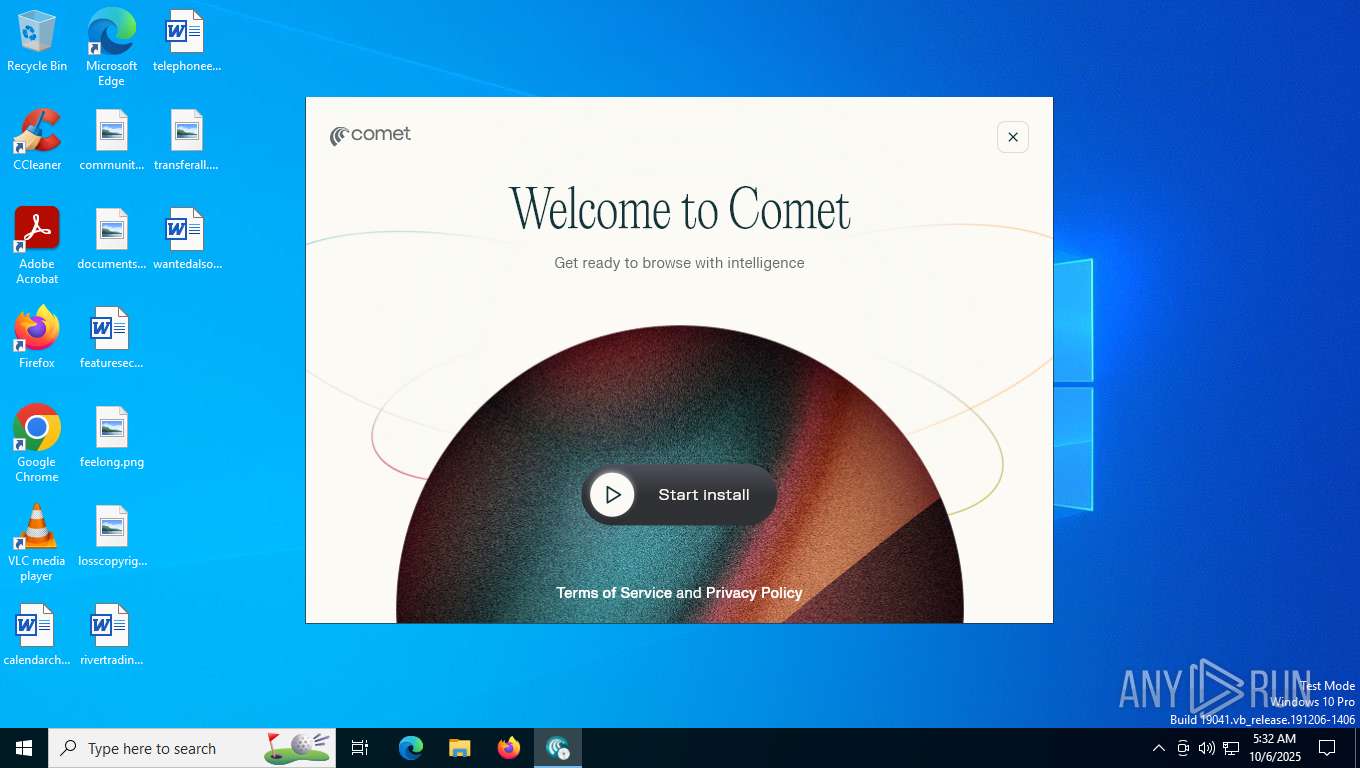This screenshot has width=1360, height=768.
Task: Open Microsoft Edge from the taskbar
Action: [411, 748]
